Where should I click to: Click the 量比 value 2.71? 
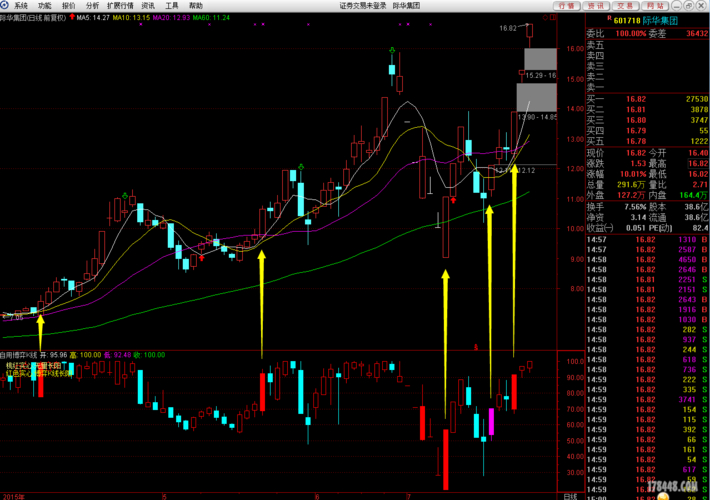(x=700, y=185)
